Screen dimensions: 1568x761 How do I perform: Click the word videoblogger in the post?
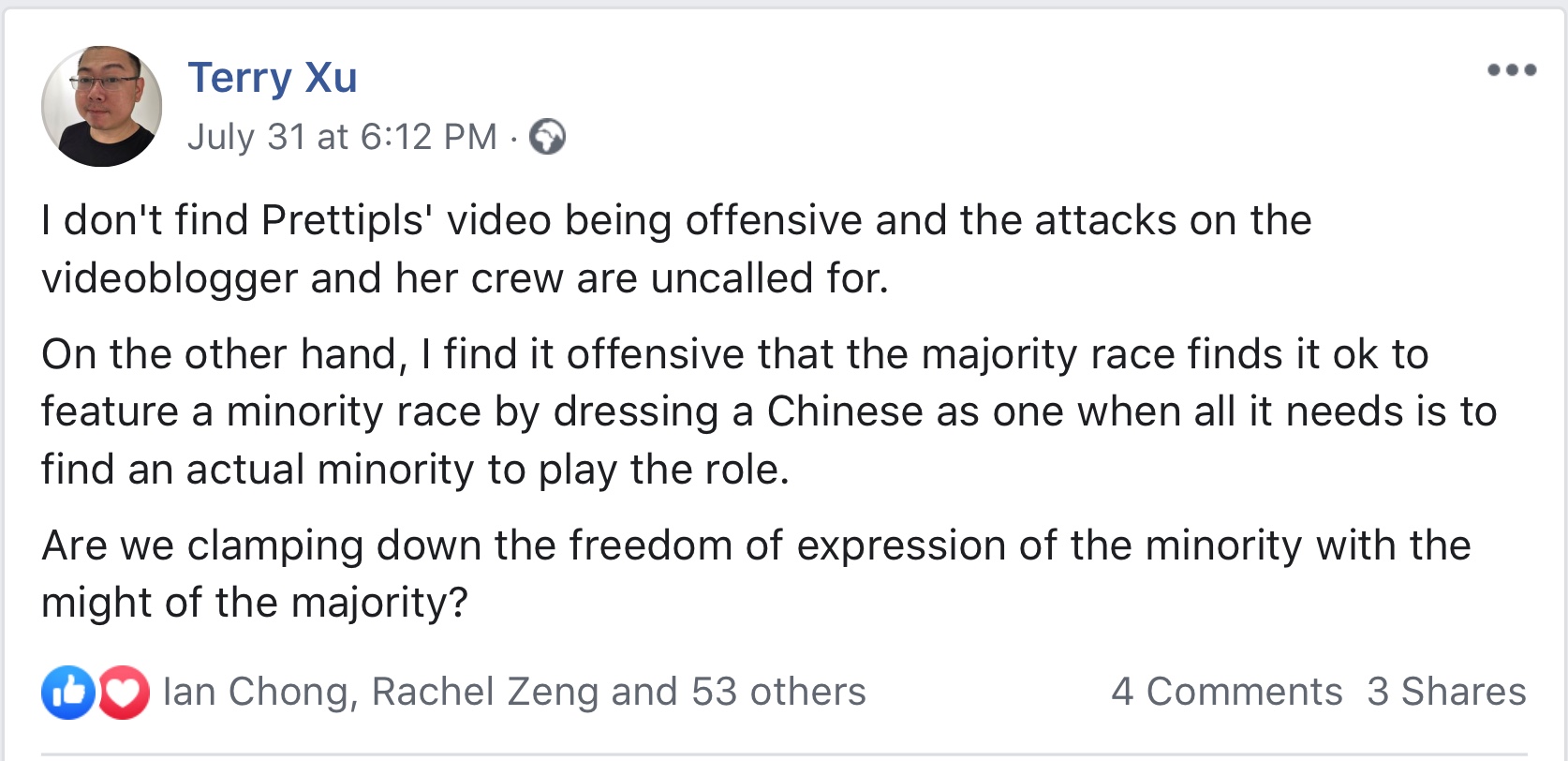tap(169, 278)
